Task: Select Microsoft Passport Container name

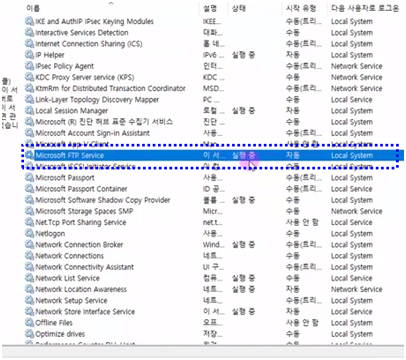Action: pos(81,189)
